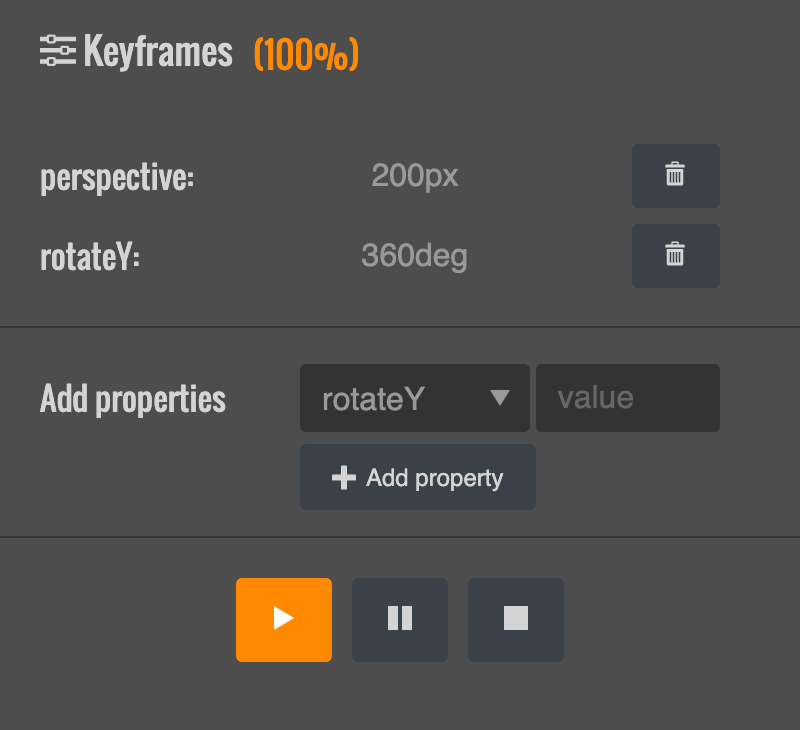
Task: Select the rotateY property label in the keyframe list
Action: click(90, 258)
